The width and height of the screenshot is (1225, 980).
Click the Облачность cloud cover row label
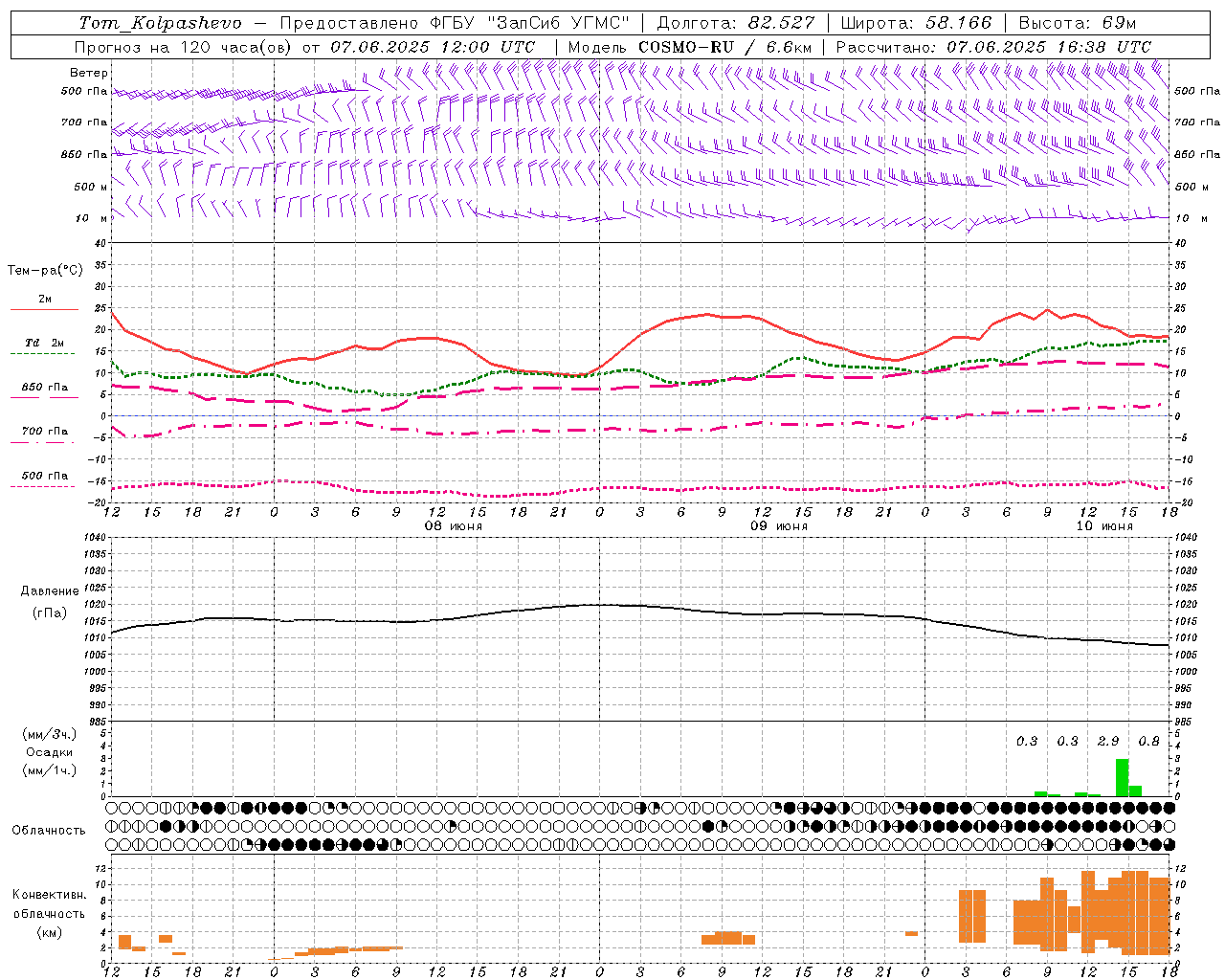coord(49,831)
